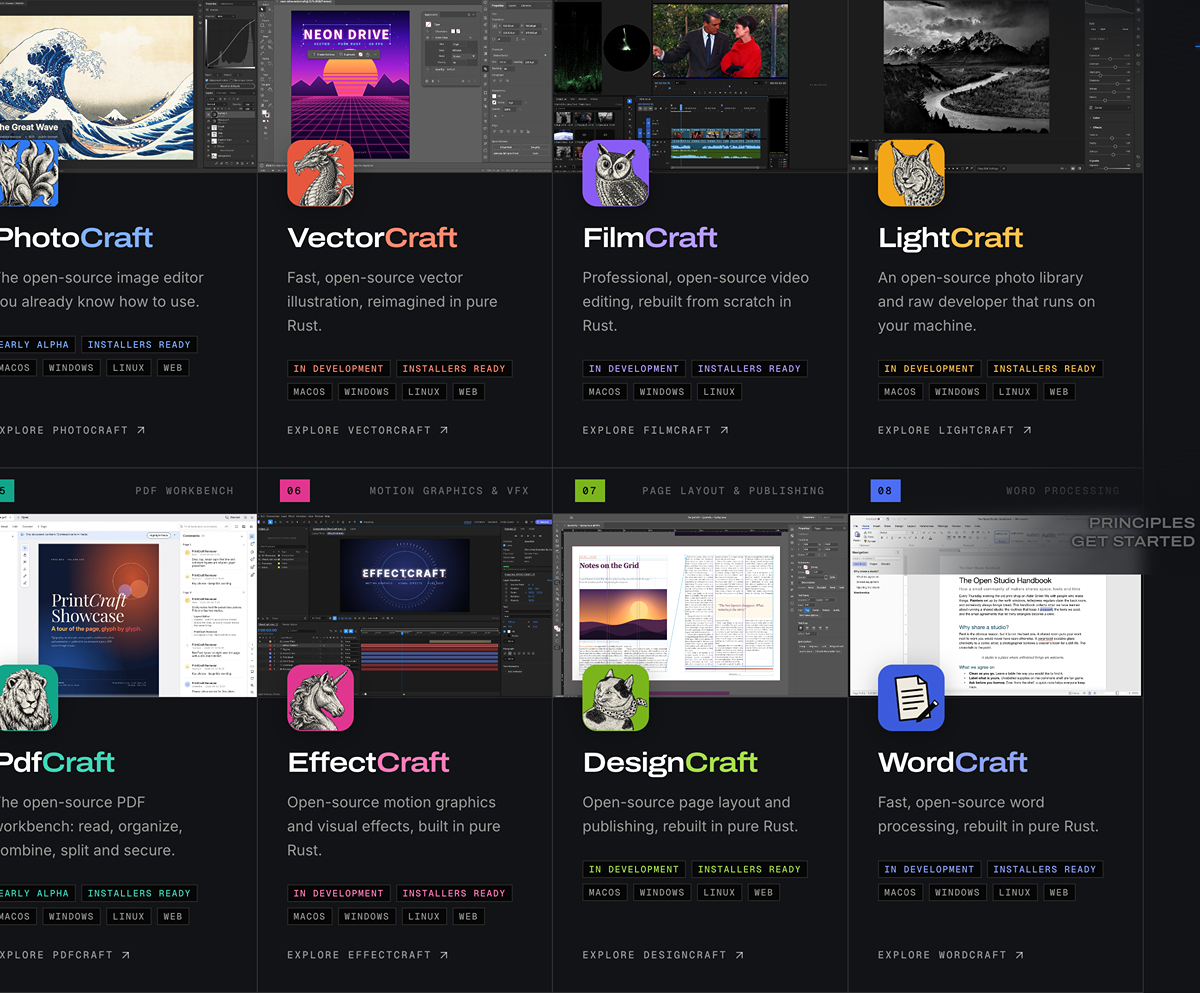Click the green 07 number badge
Image resolution: width=1200 pixels, height=993 pixels.
click(x=590, y=491)
